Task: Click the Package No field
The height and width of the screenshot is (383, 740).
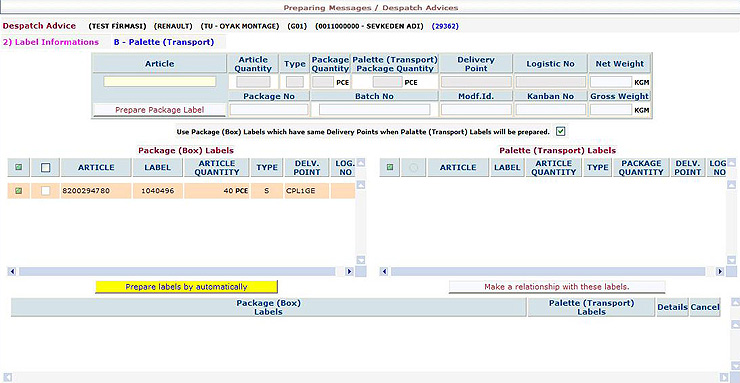Action: coord(269,110)
